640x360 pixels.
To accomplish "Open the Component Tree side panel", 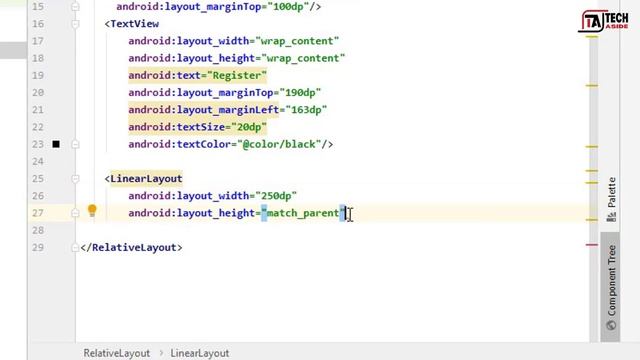I will [x=611, y=287].
